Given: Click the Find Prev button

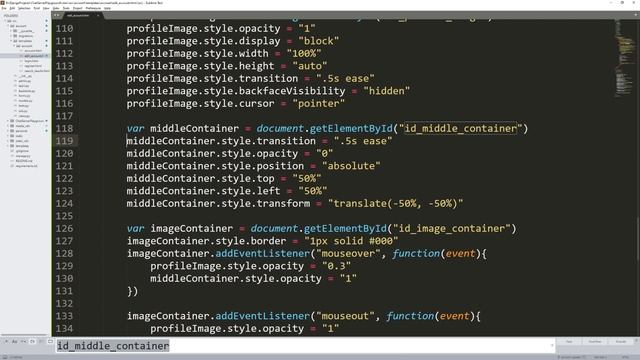Looking at the screenshot, I should tap(595, 341).
